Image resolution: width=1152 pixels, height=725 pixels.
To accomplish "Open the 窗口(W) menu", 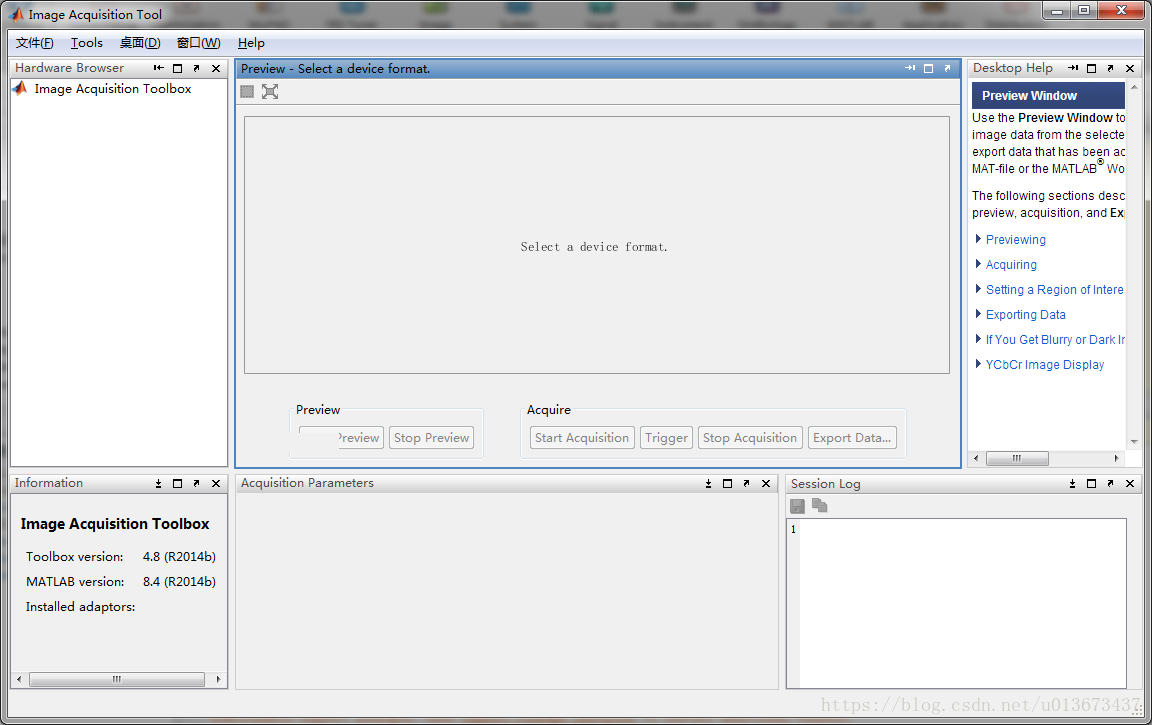I will (x=198, y=43).
